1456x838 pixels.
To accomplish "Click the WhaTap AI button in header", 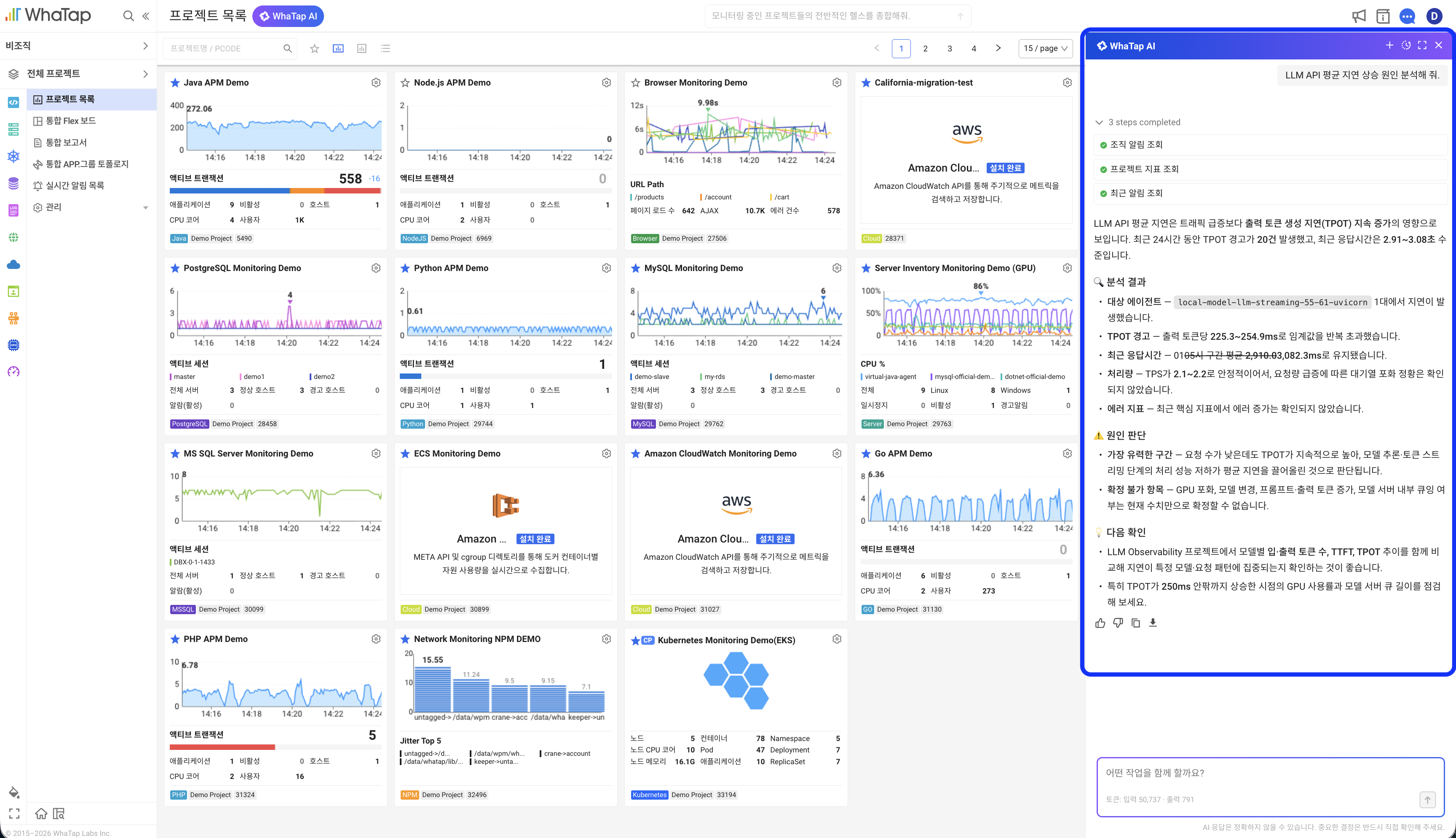I will point(288,16).
